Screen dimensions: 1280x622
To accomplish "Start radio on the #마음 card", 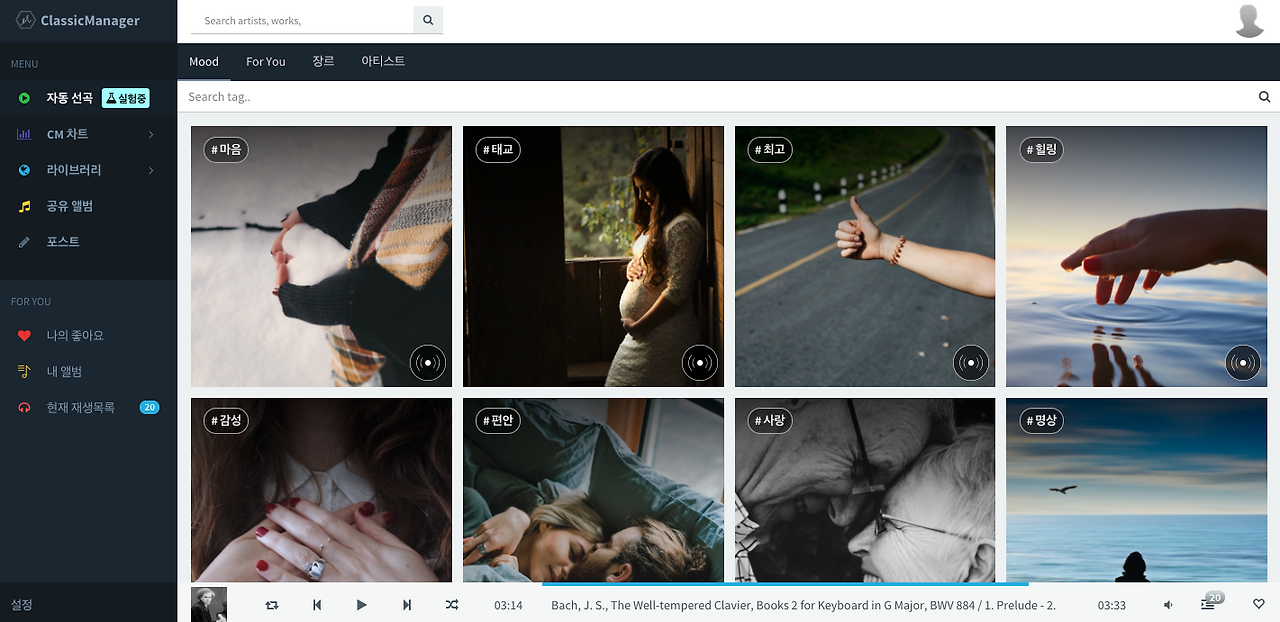I will [x=428, y=363].
